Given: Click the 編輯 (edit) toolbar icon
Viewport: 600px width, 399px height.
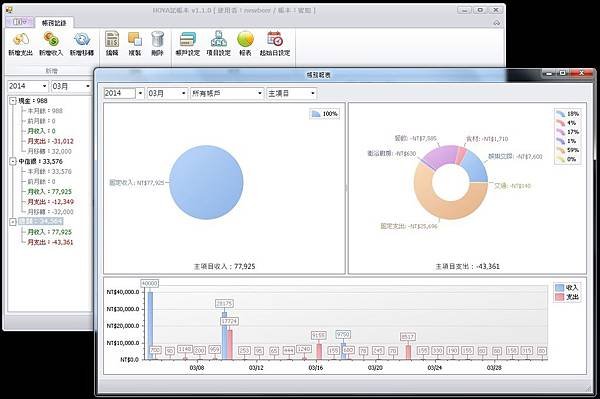Looking at the screenshot, I should (x=112, y=39).
